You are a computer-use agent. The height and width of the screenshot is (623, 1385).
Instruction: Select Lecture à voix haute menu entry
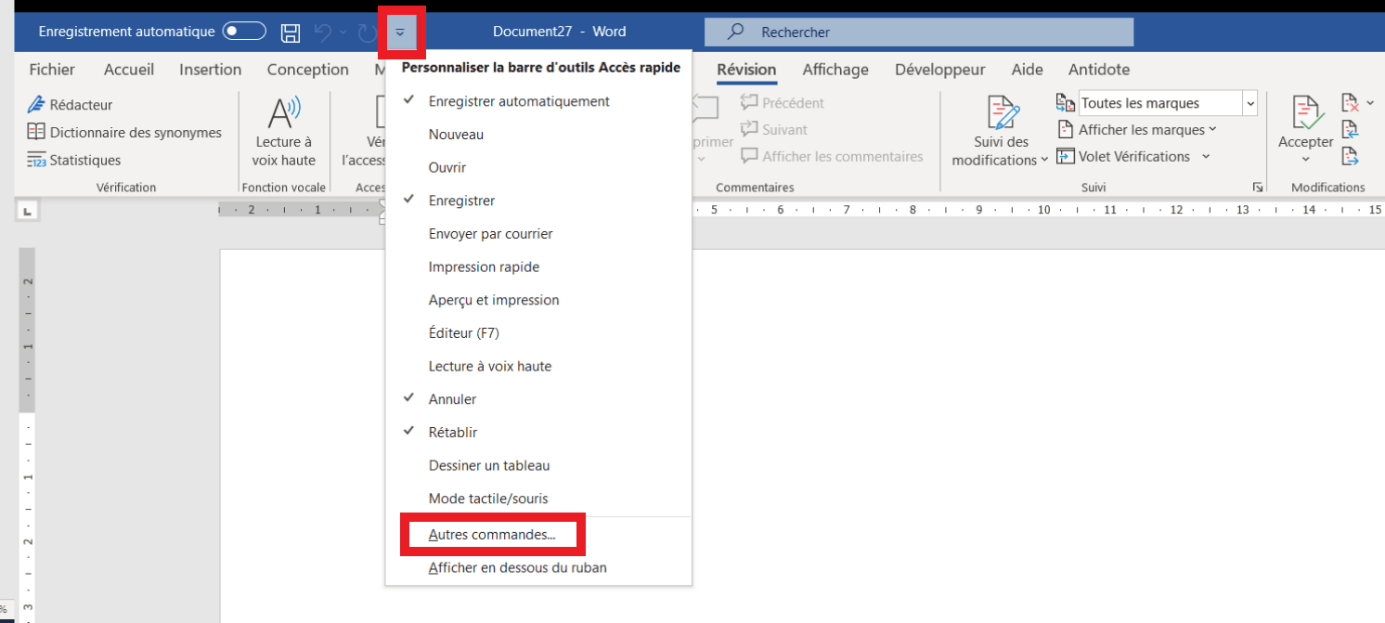[x=539, y=366]
